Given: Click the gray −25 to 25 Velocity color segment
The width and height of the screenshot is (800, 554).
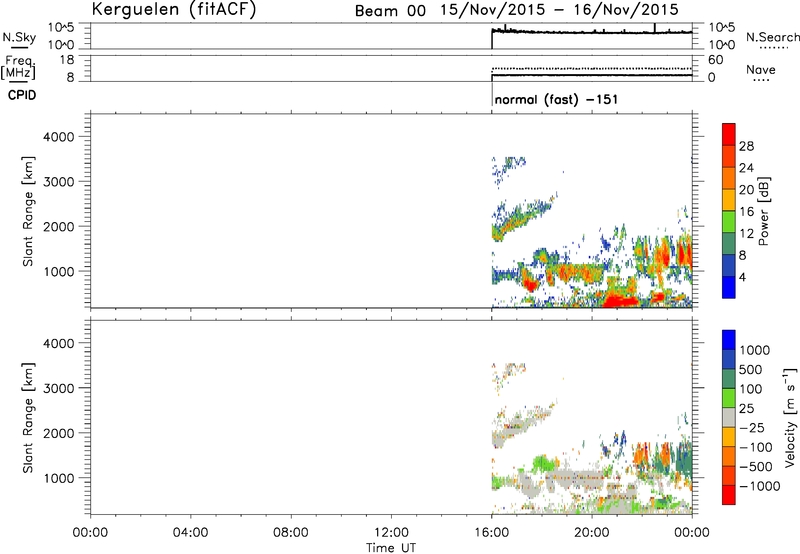Looking at the screenshot, I should tap(729, 417).
